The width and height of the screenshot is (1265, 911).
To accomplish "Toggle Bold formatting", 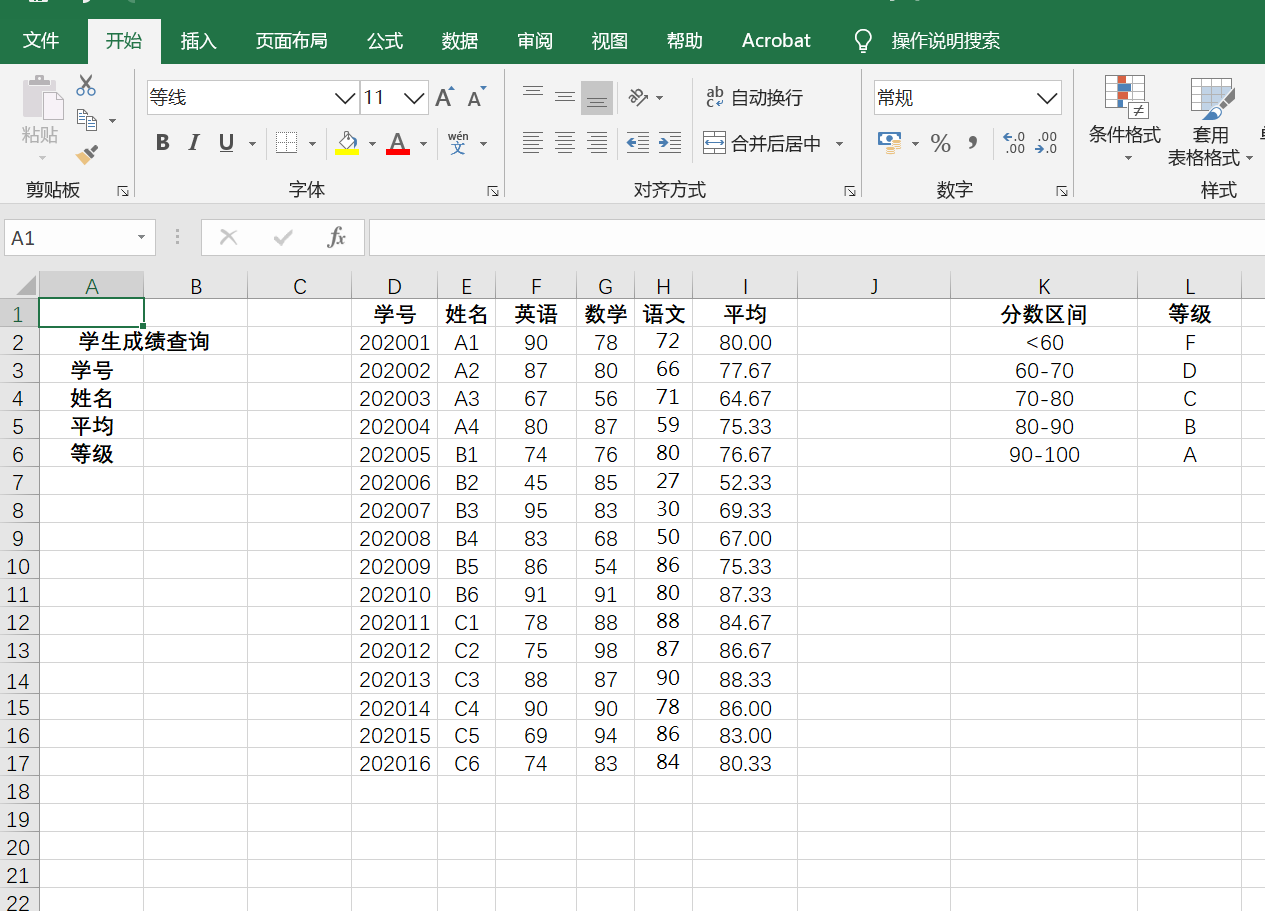I will 162,143.
